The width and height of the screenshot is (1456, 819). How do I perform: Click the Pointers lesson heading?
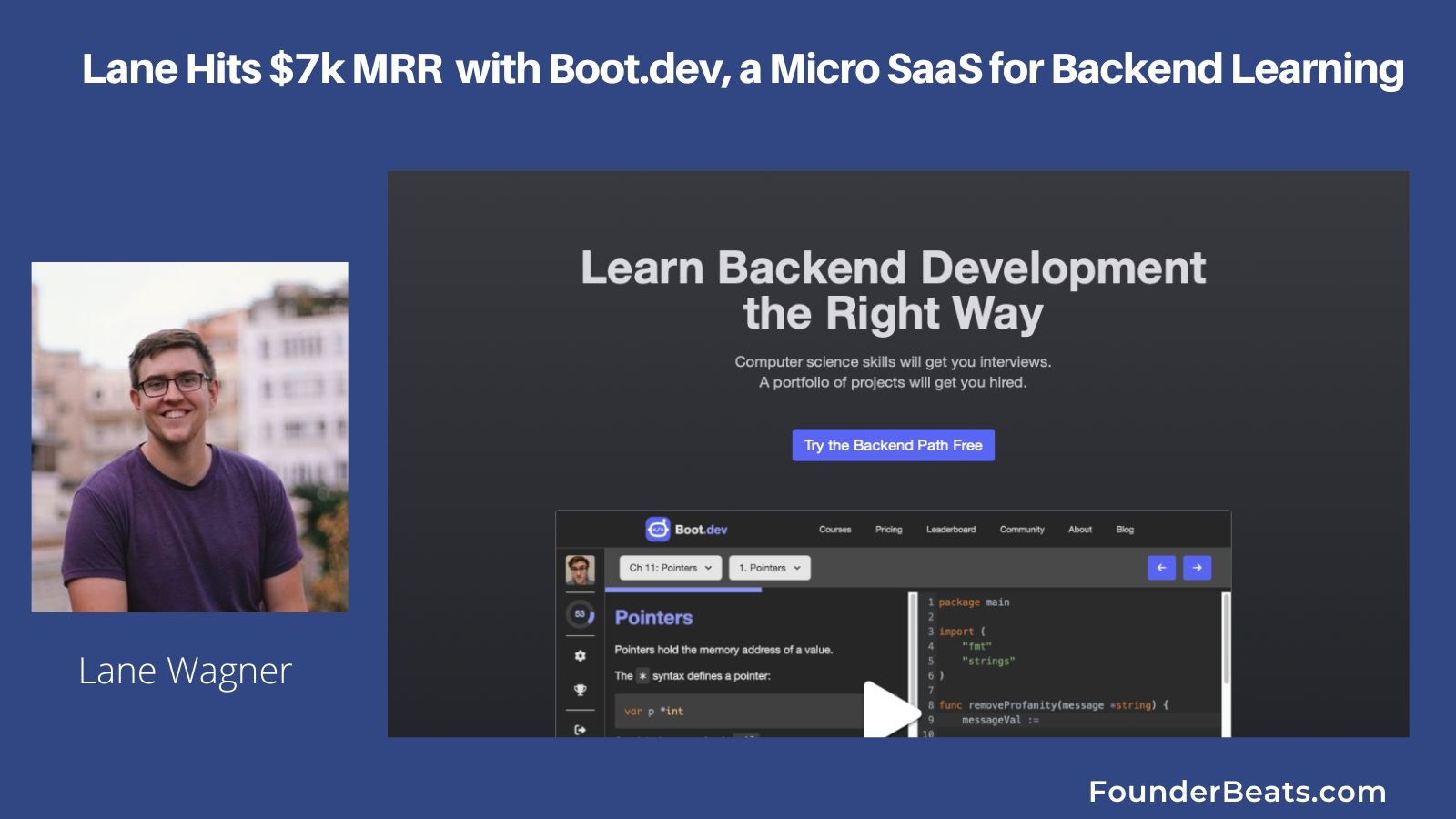[x=653, y=618]
